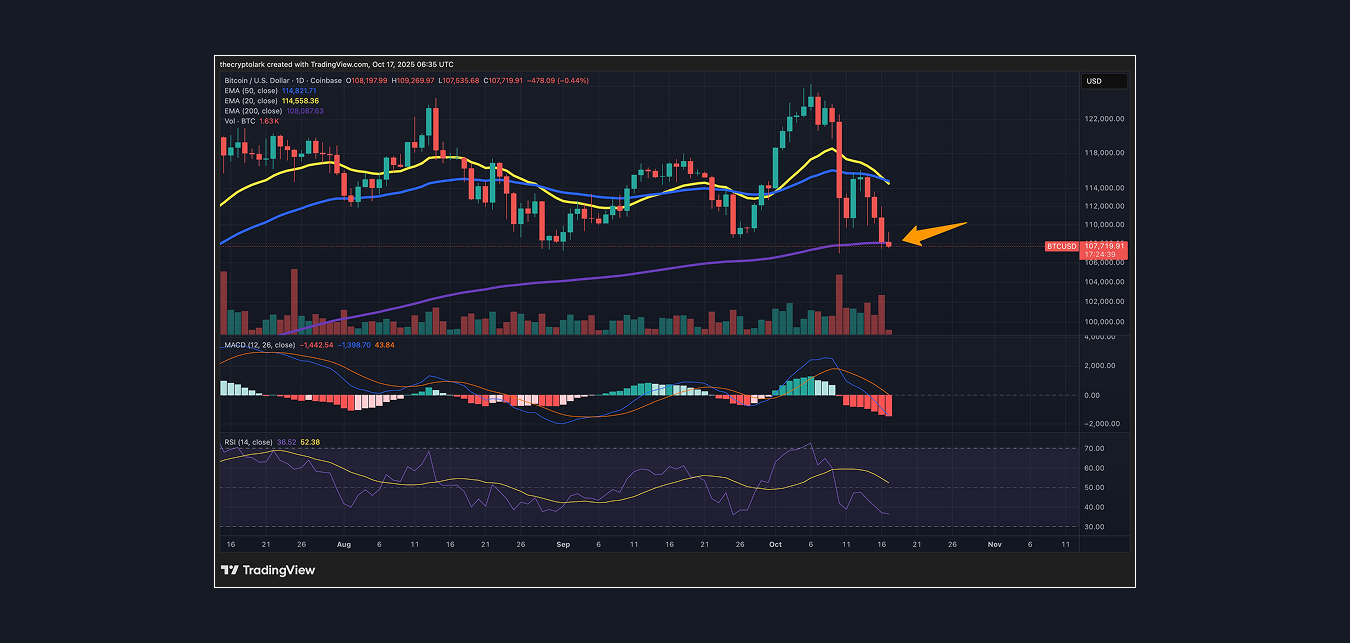
Task: Click the Oct label on time axis
Action: [x=775, y=544]
